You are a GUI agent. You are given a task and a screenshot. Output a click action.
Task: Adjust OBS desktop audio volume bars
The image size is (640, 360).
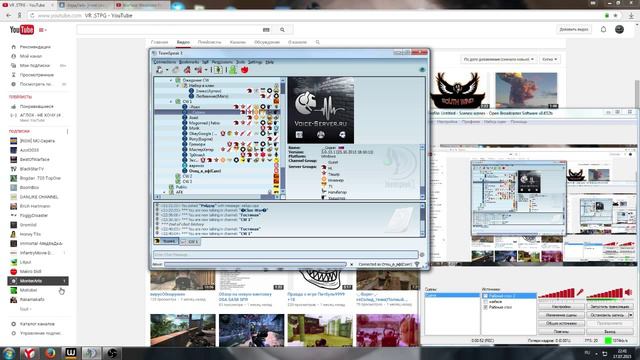tap(605, 293)
